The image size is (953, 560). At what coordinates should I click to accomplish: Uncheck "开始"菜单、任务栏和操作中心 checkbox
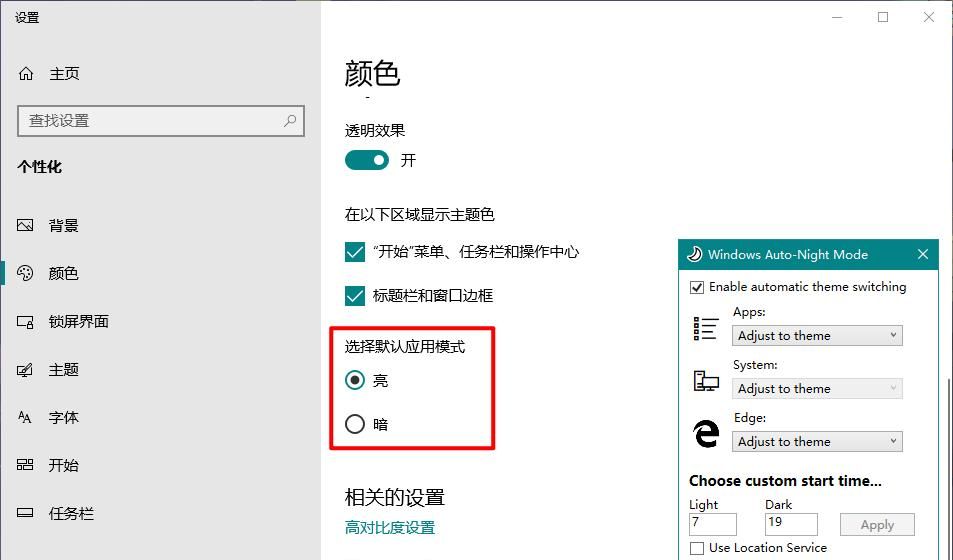point(355,252)
